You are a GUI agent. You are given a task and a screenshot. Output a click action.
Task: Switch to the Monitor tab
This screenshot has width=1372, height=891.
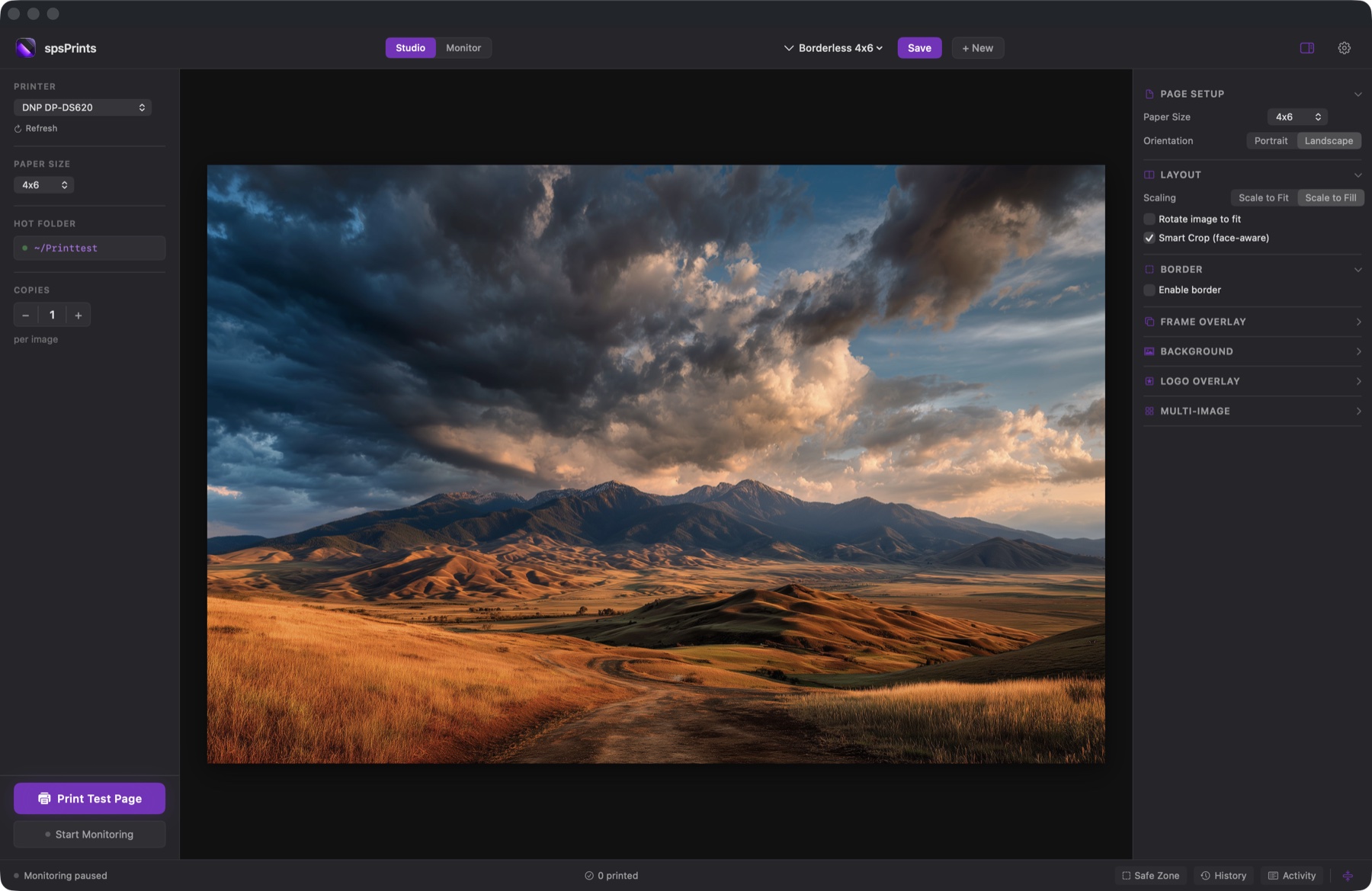463,47
